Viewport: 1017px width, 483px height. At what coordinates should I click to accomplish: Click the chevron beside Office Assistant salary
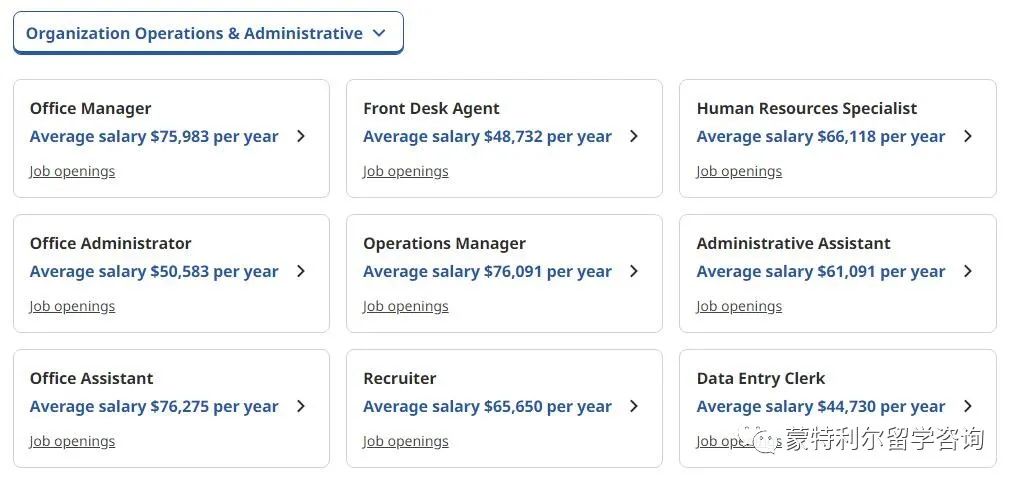(301, 406)
